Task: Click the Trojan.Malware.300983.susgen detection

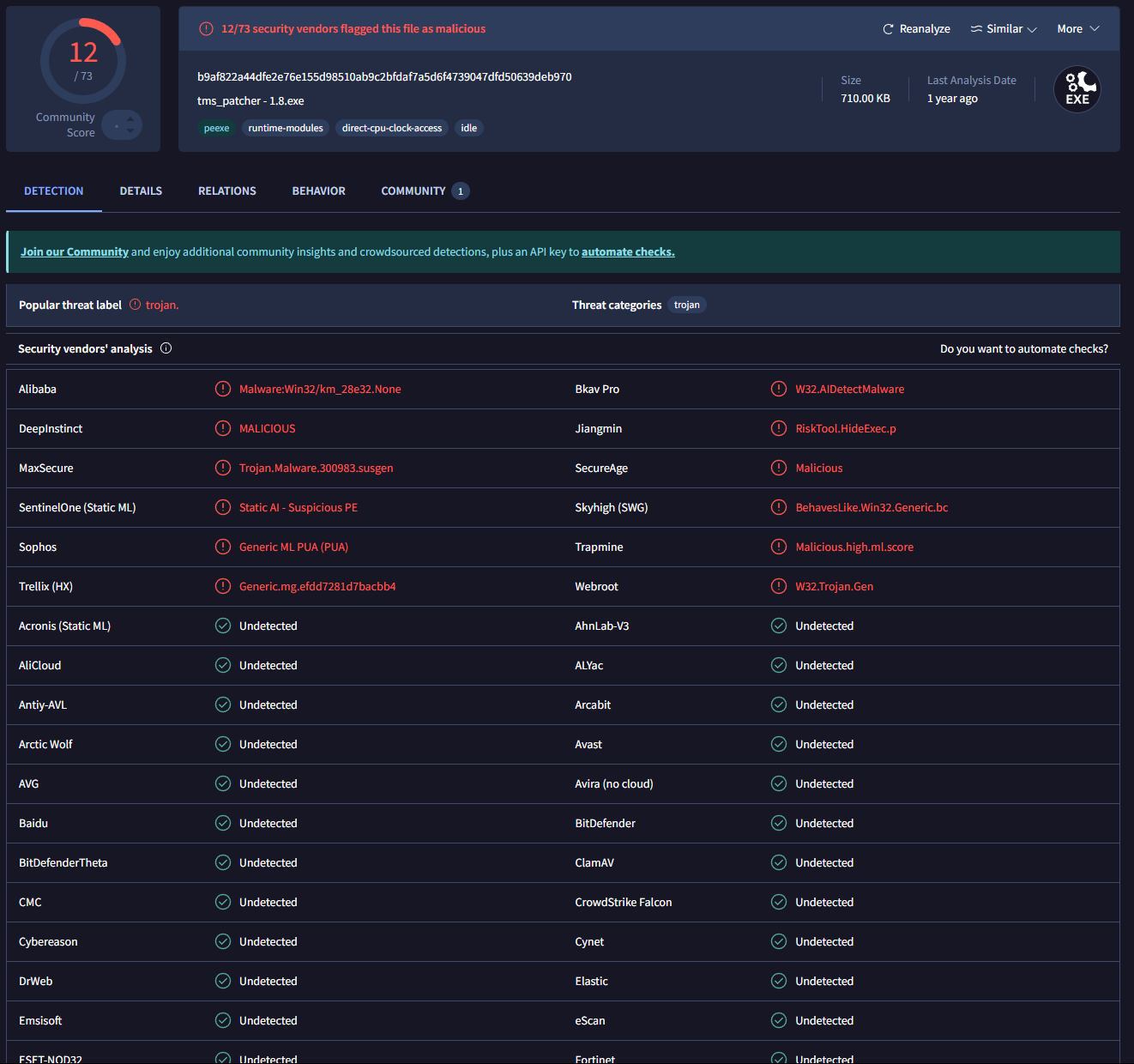Action: point(317,469)
